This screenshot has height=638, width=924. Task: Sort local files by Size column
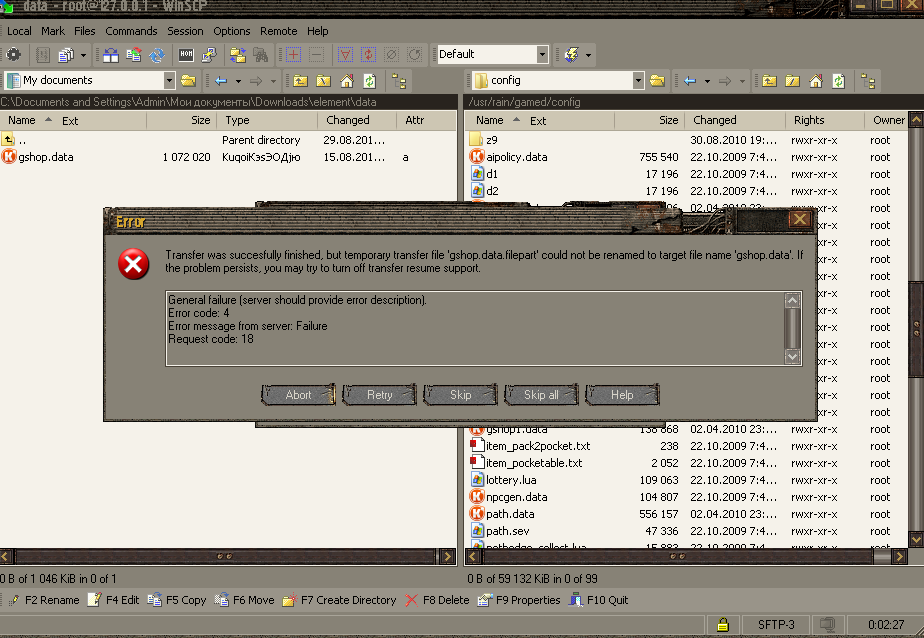click(x=182, y=121)
